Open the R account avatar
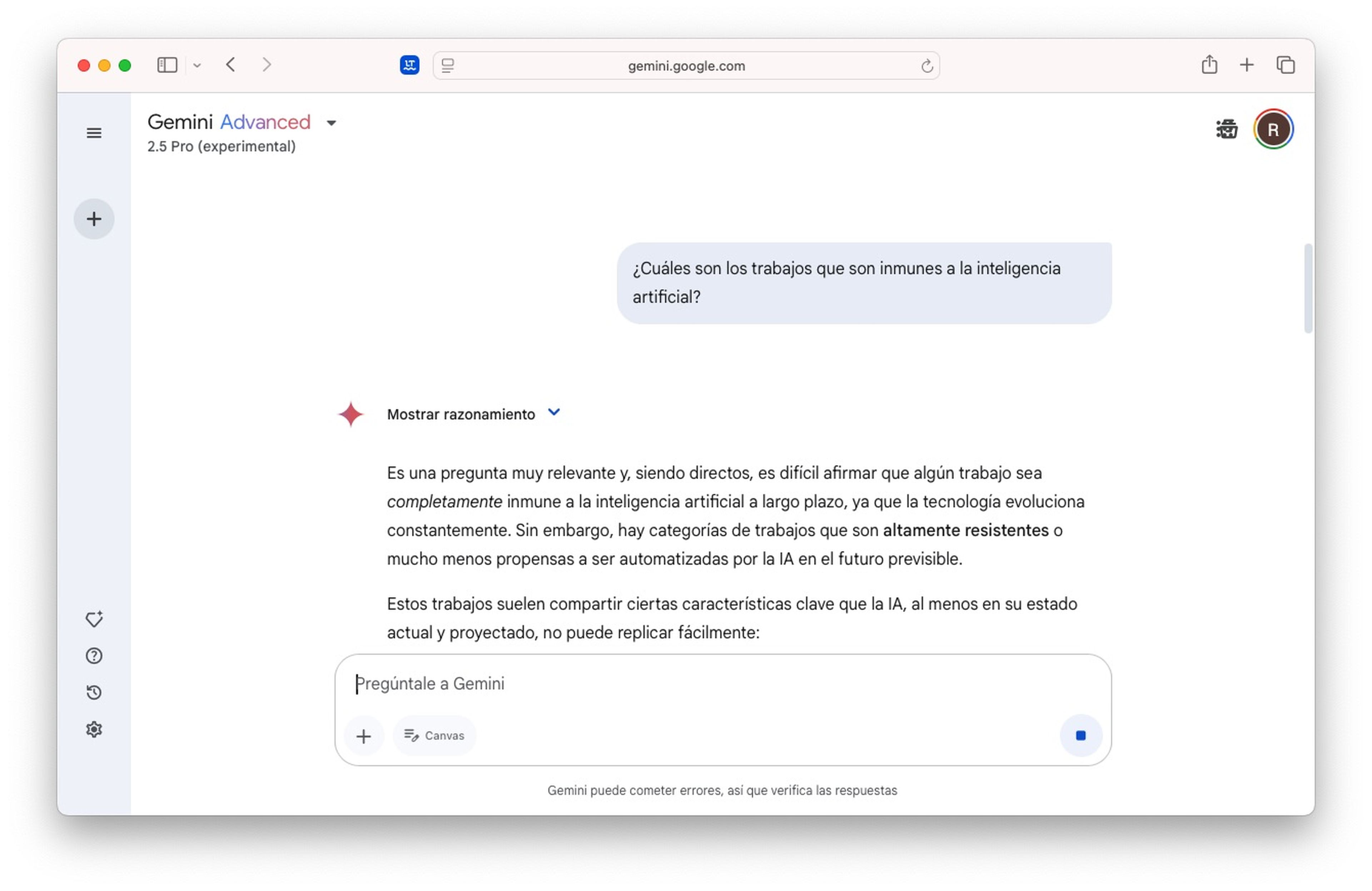 (1273, 129)
